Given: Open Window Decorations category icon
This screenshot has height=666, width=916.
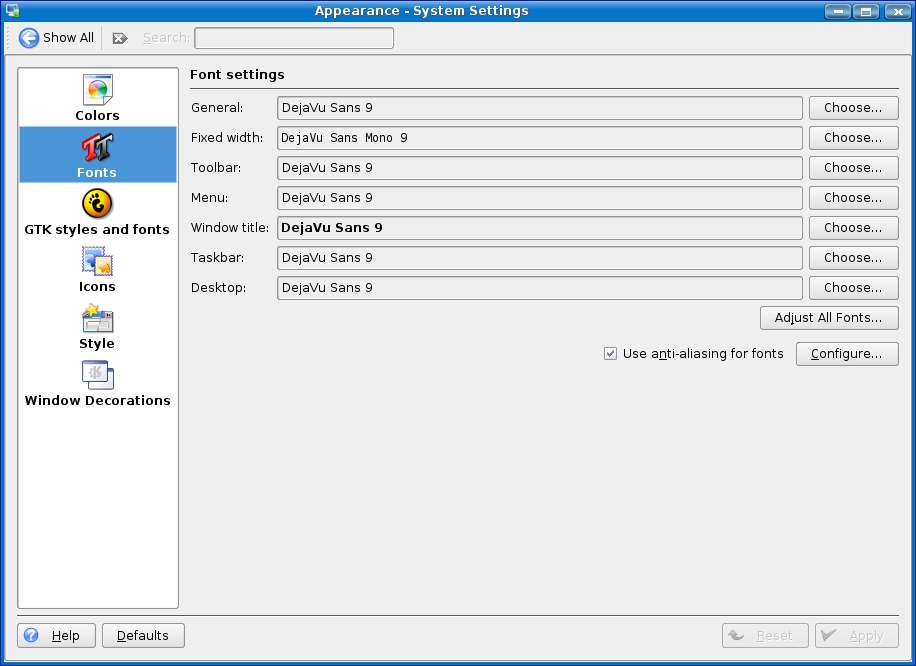Looking at the screenshot, I should pyautogui.click(x=97, y=376).
